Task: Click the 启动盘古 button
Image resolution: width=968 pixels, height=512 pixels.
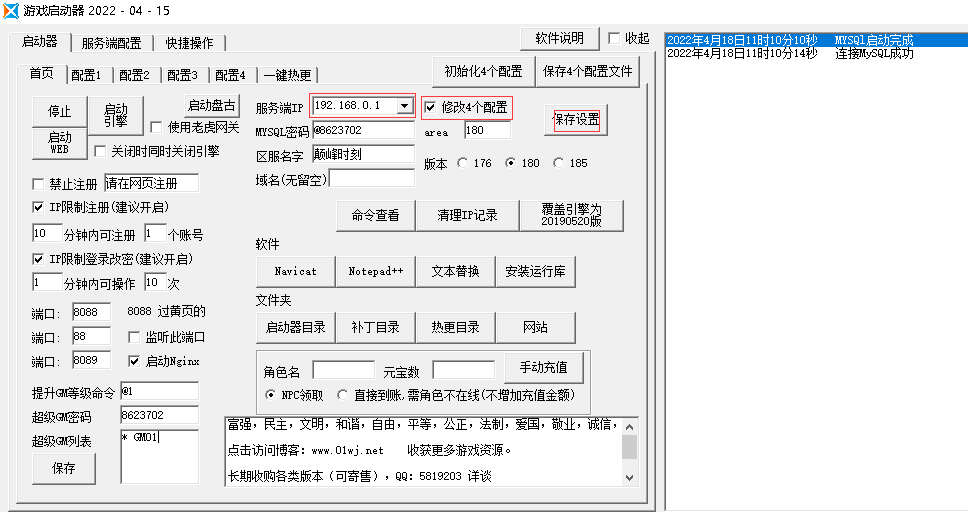Action: coord(212,106)
